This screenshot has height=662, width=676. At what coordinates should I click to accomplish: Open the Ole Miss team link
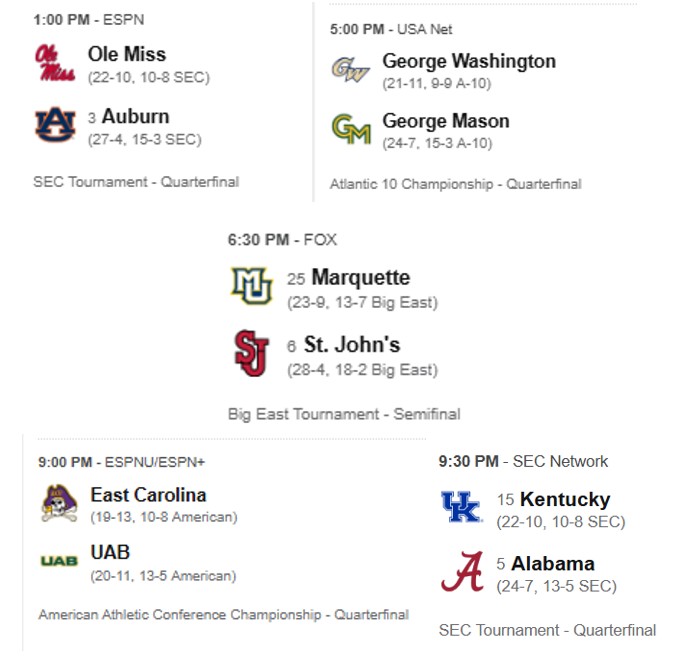pos(127,54)
